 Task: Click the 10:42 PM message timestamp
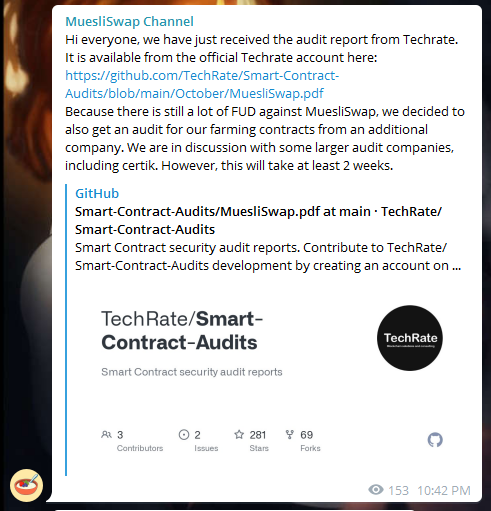tap(444, 490)
